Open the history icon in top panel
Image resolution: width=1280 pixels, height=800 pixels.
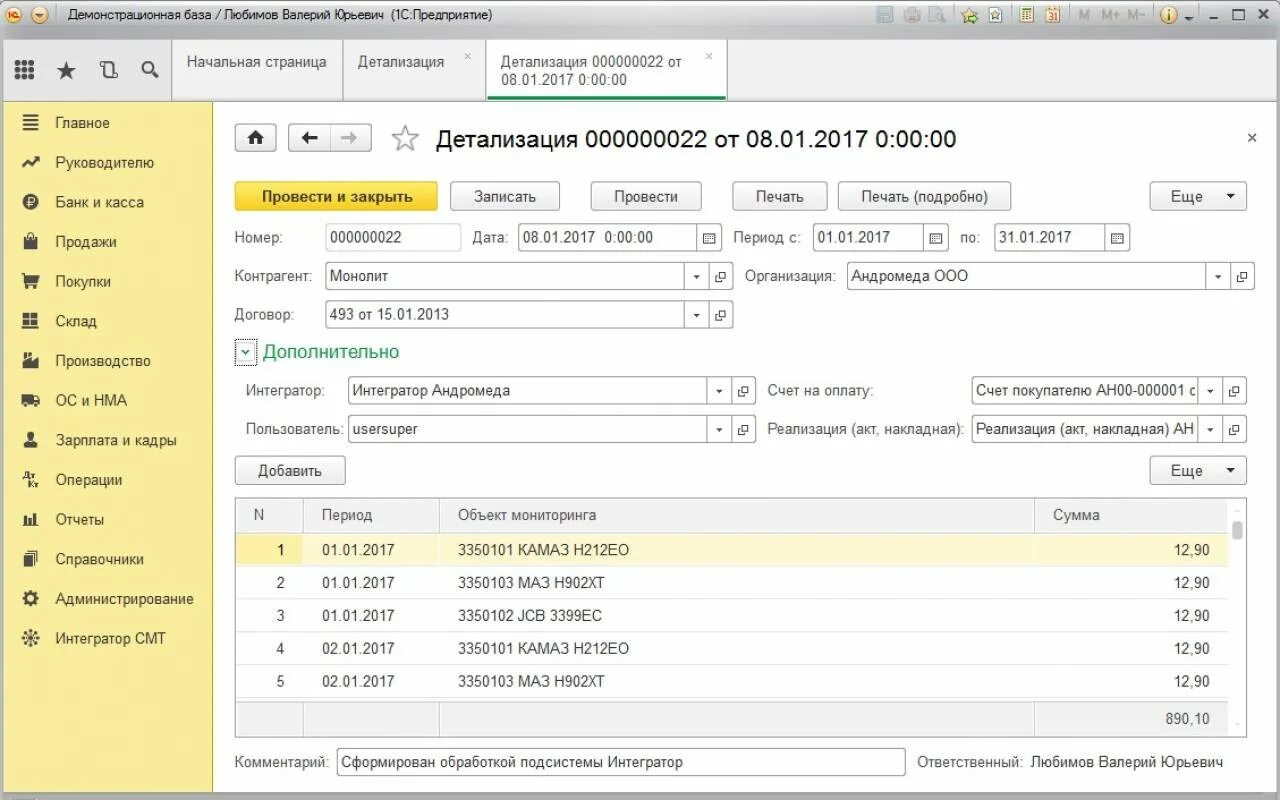108,70
